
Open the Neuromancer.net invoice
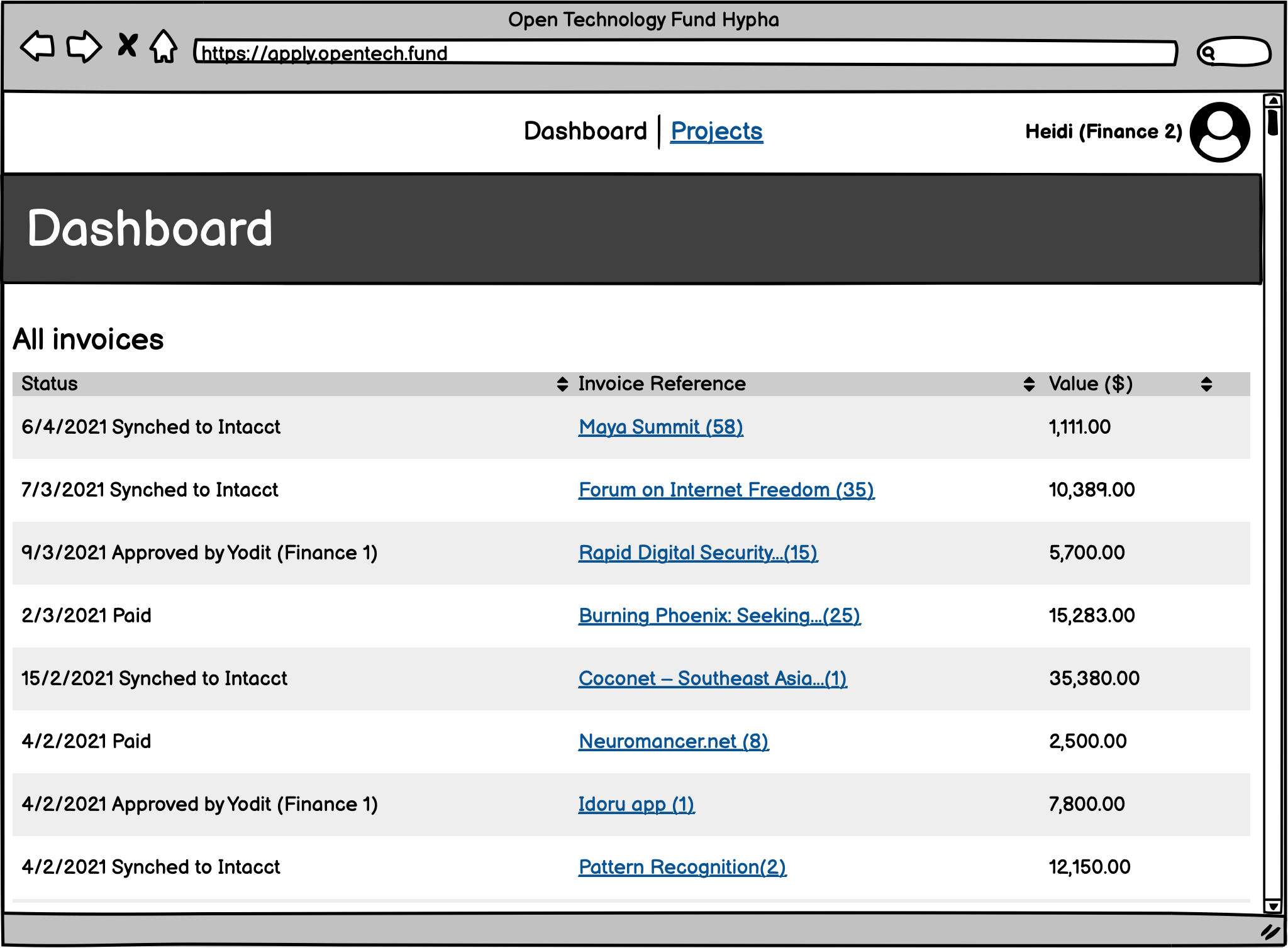pos(674,741)
